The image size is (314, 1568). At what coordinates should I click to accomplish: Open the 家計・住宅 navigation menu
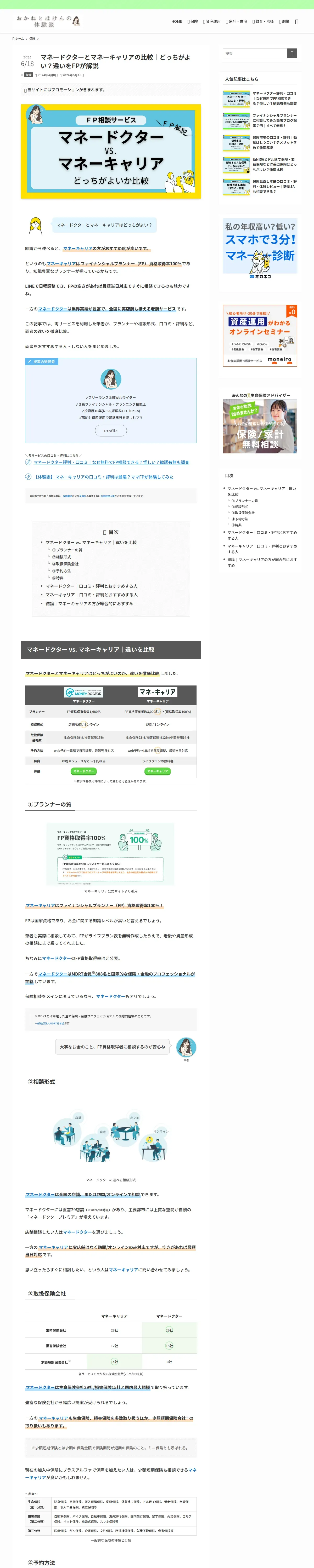coord(237,21)
